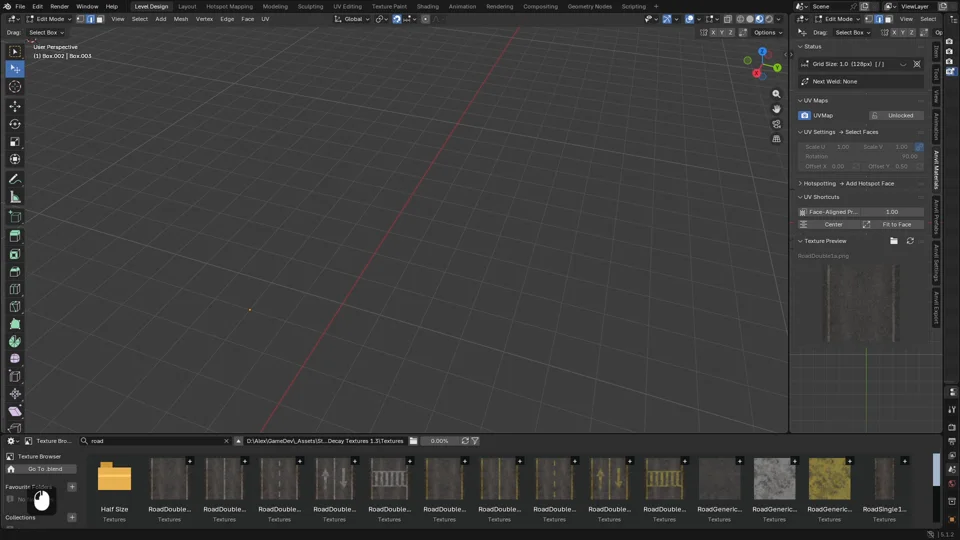Open the Edit Mode dropdown in main viewport

coord(49,19)
